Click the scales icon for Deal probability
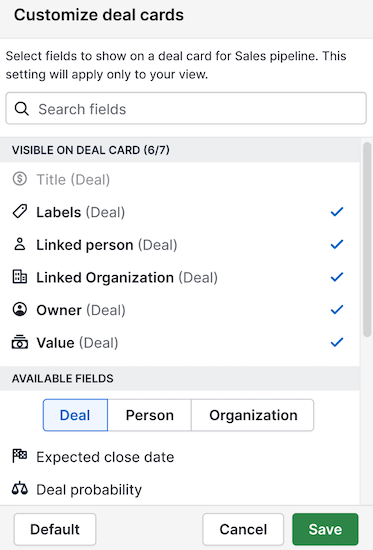The image size is (373, 550). tap(20, 489)
